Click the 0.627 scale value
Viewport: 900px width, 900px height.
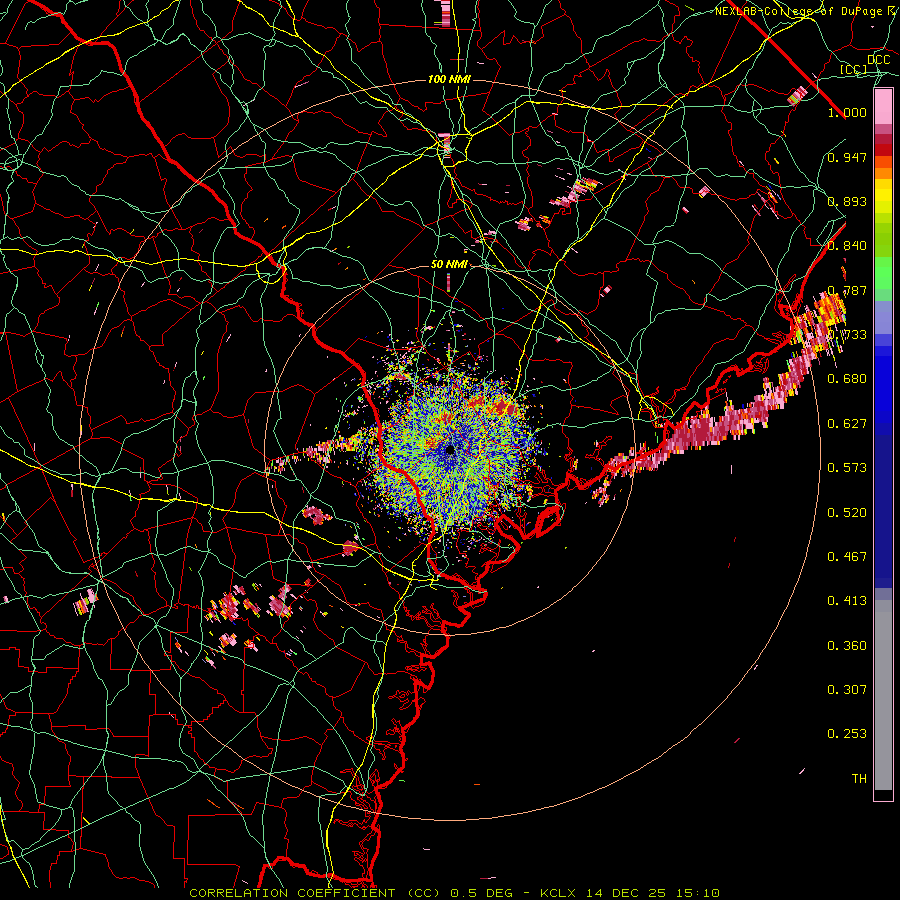point(847,424)
